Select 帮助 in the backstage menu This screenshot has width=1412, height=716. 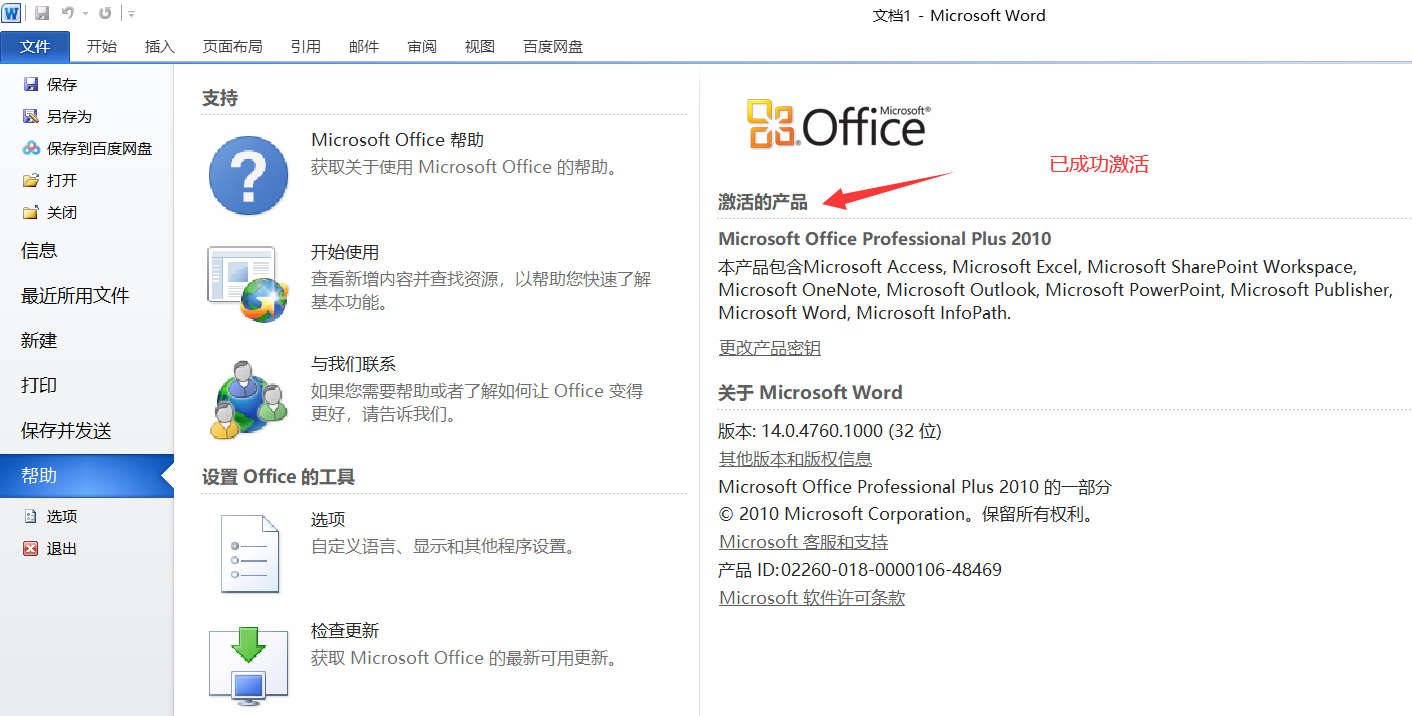coord(87,476)
